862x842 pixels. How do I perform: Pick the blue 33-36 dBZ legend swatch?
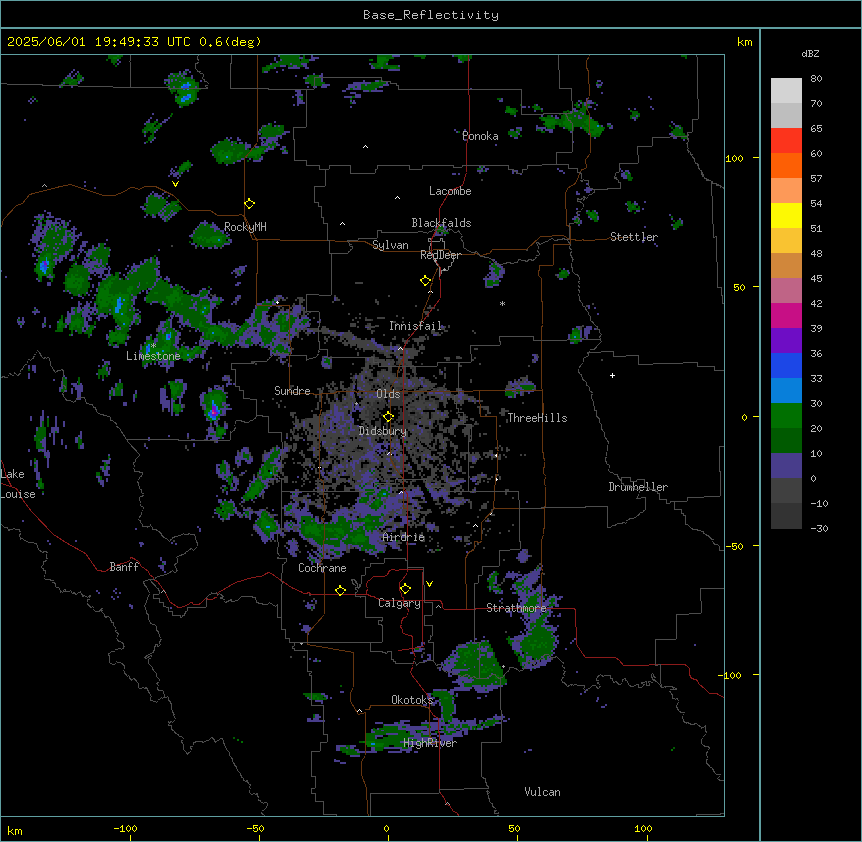(786, 365)
